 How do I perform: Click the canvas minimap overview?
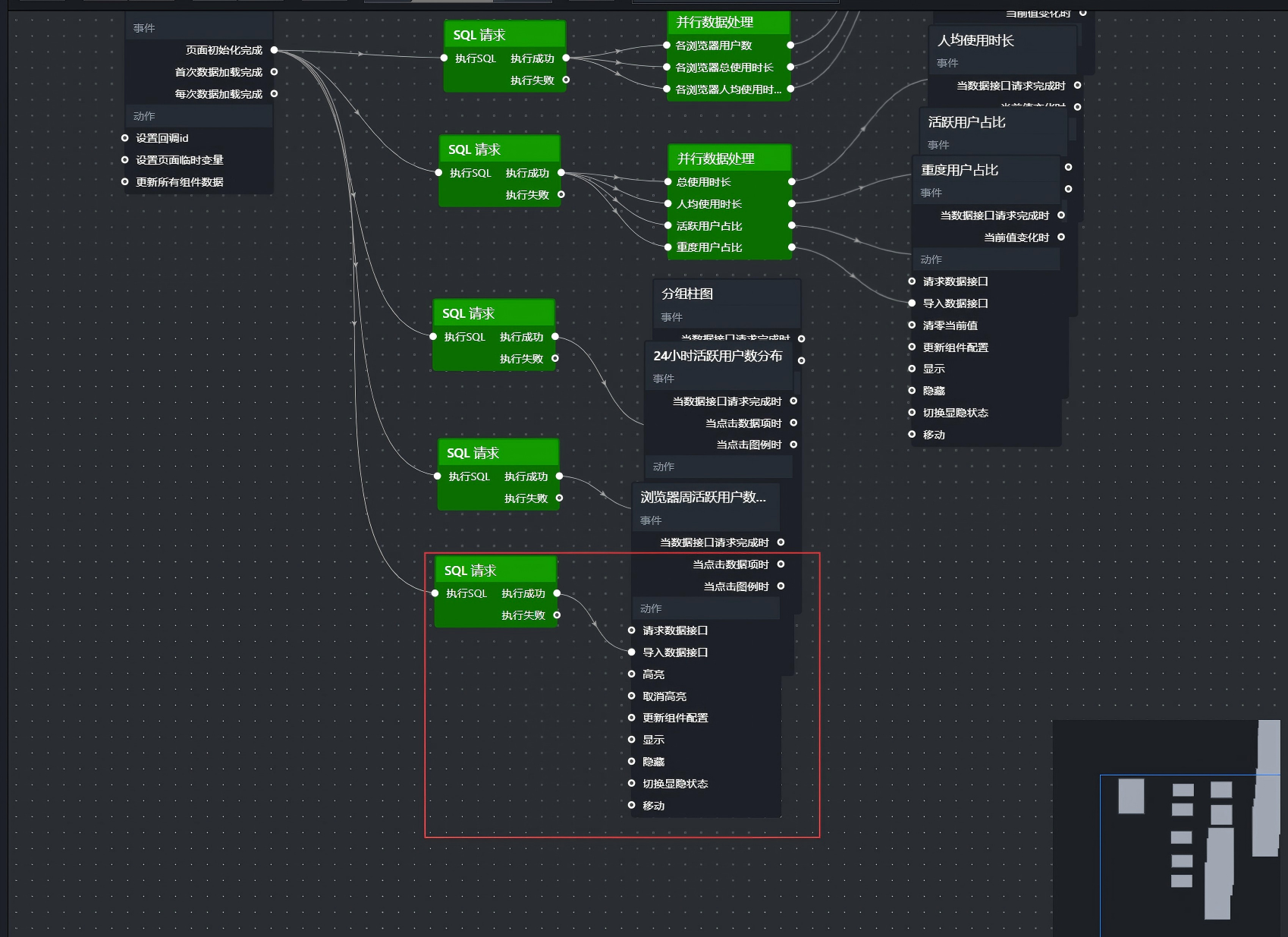point(1167,829)
